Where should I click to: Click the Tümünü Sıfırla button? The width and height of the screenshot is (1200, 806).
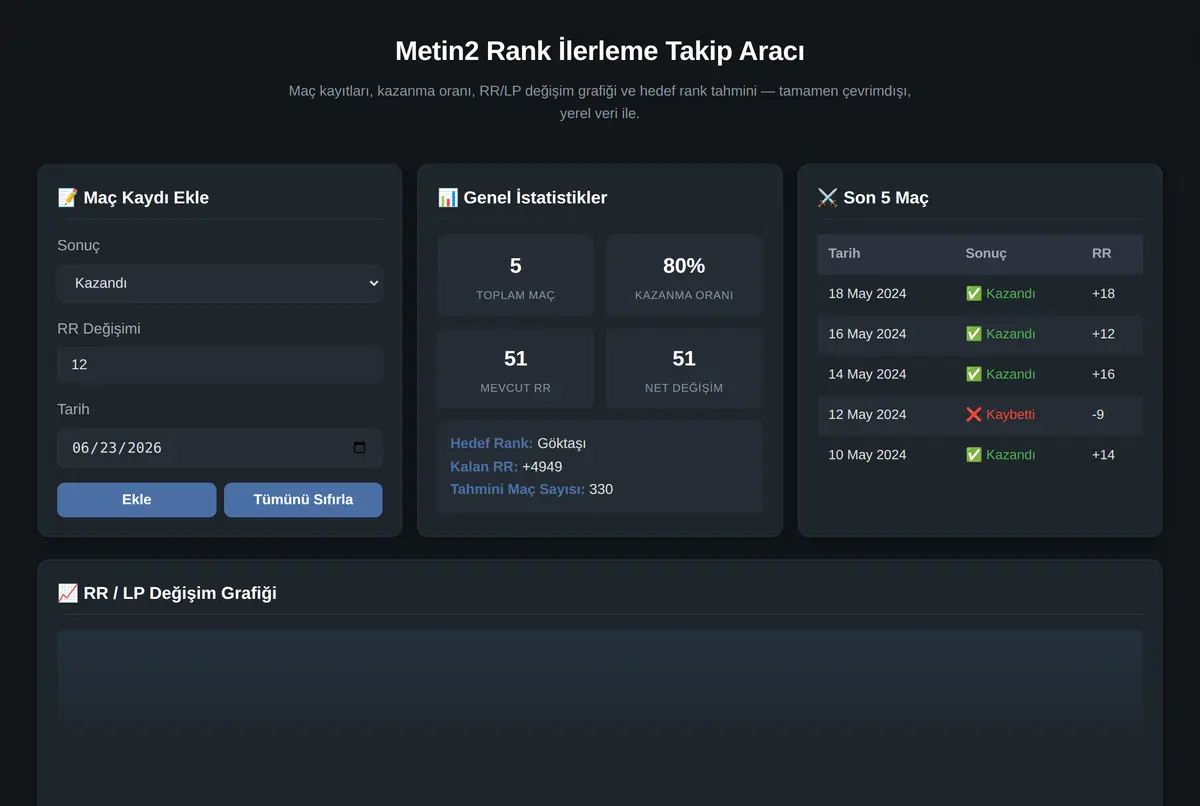point(303,499)
